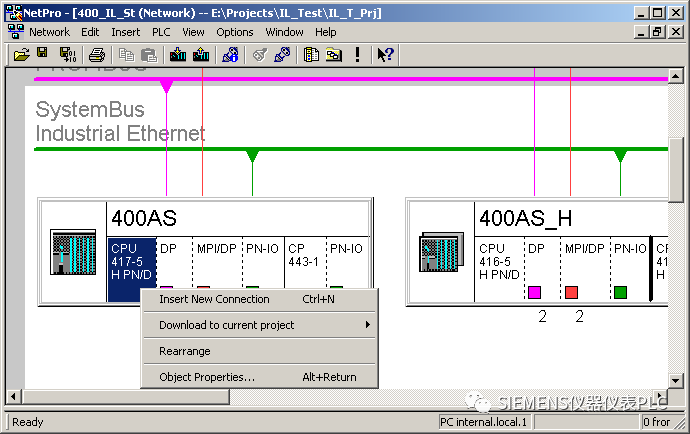Select the CP 443-1 module in 400AS
Screen dimensions: 690x434
tap(305, 262)
